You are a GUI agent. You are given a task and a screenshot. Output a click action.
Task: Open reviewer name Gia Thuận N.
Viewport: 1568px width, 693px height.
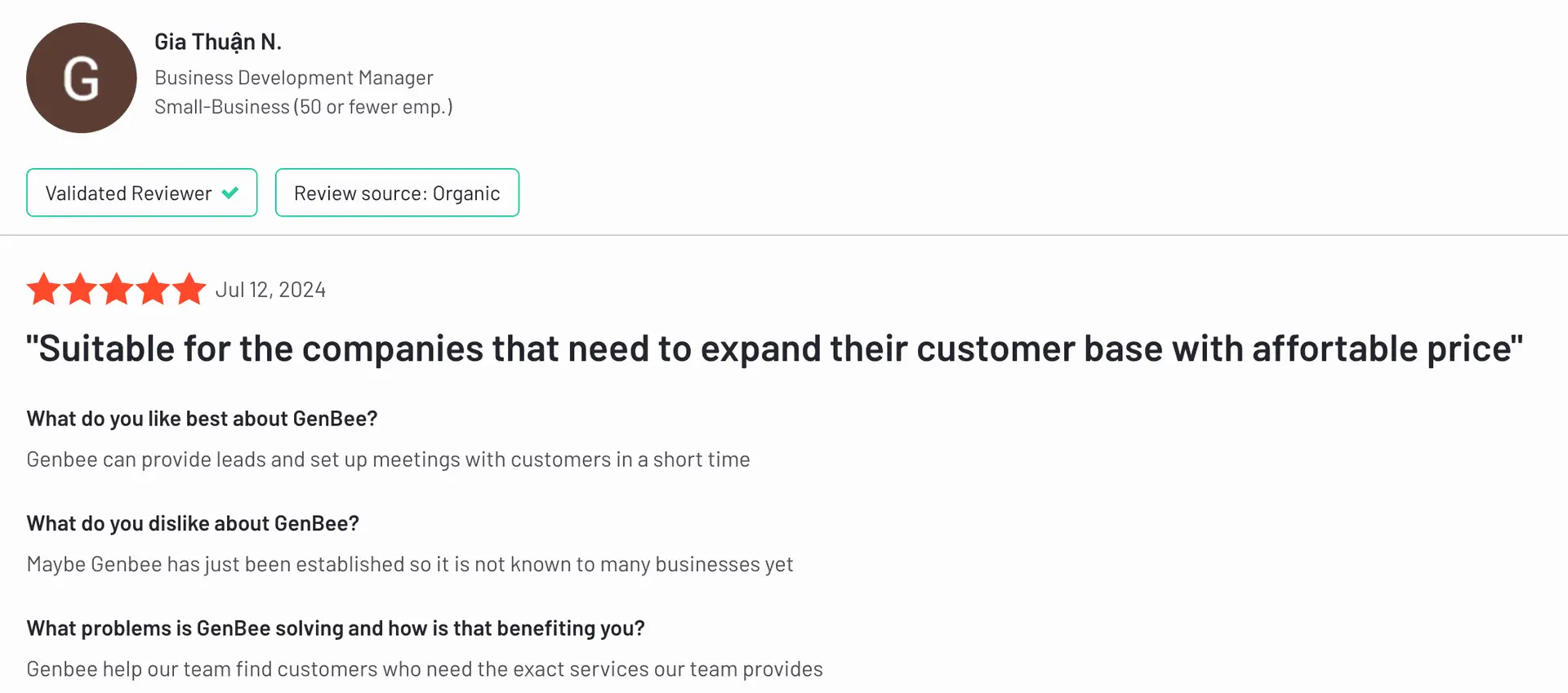click(218, 42)
